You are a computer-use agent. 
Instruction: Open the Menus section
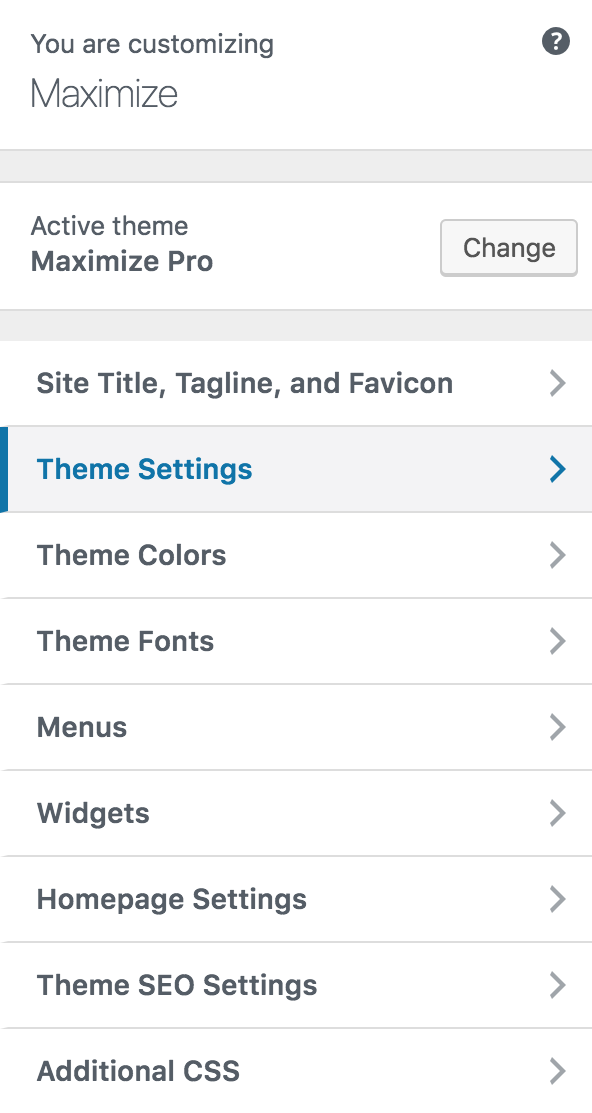point(296,727)
